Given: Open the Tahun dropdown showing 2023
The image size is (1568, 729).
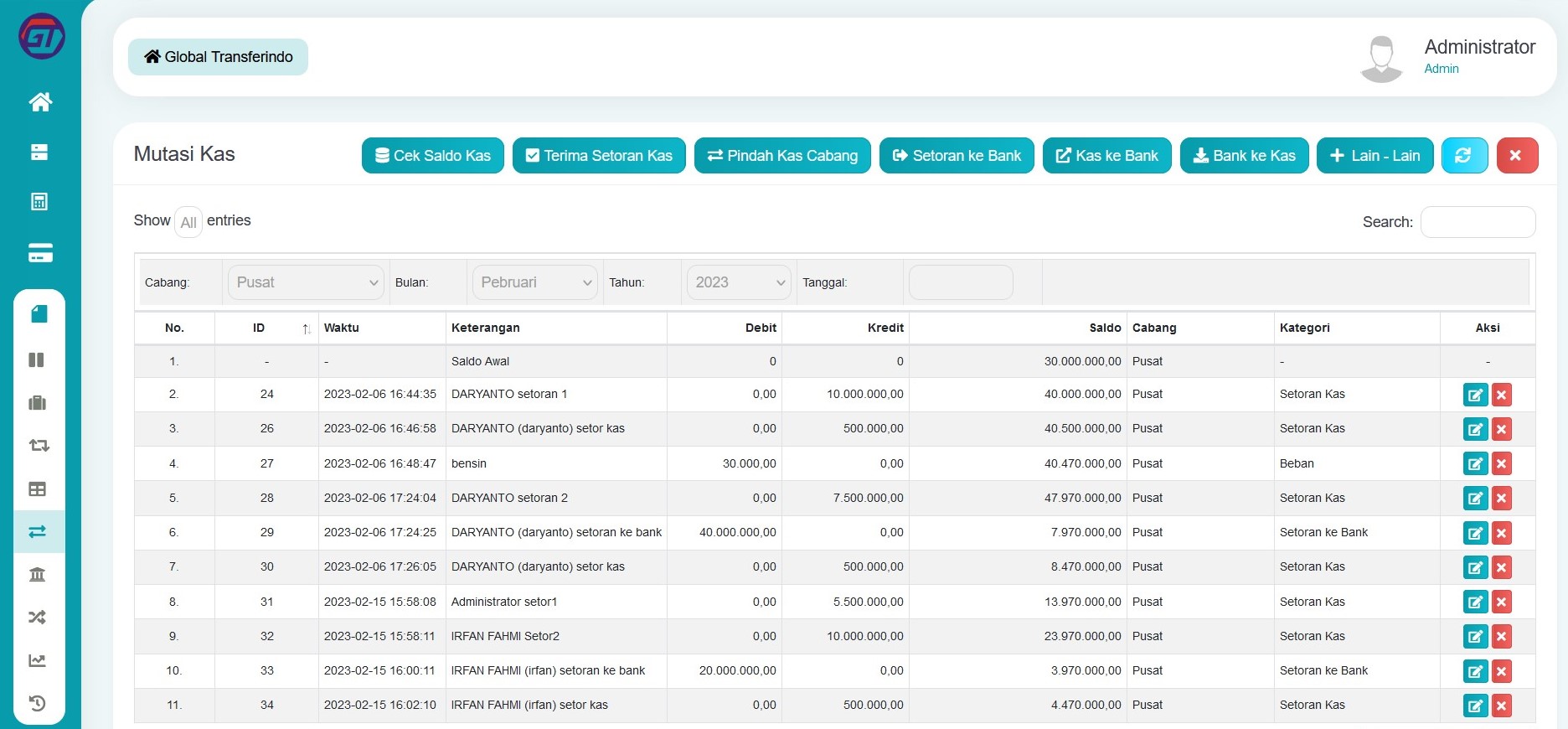Looking at the screenshot, I should (x=739, y=282).
